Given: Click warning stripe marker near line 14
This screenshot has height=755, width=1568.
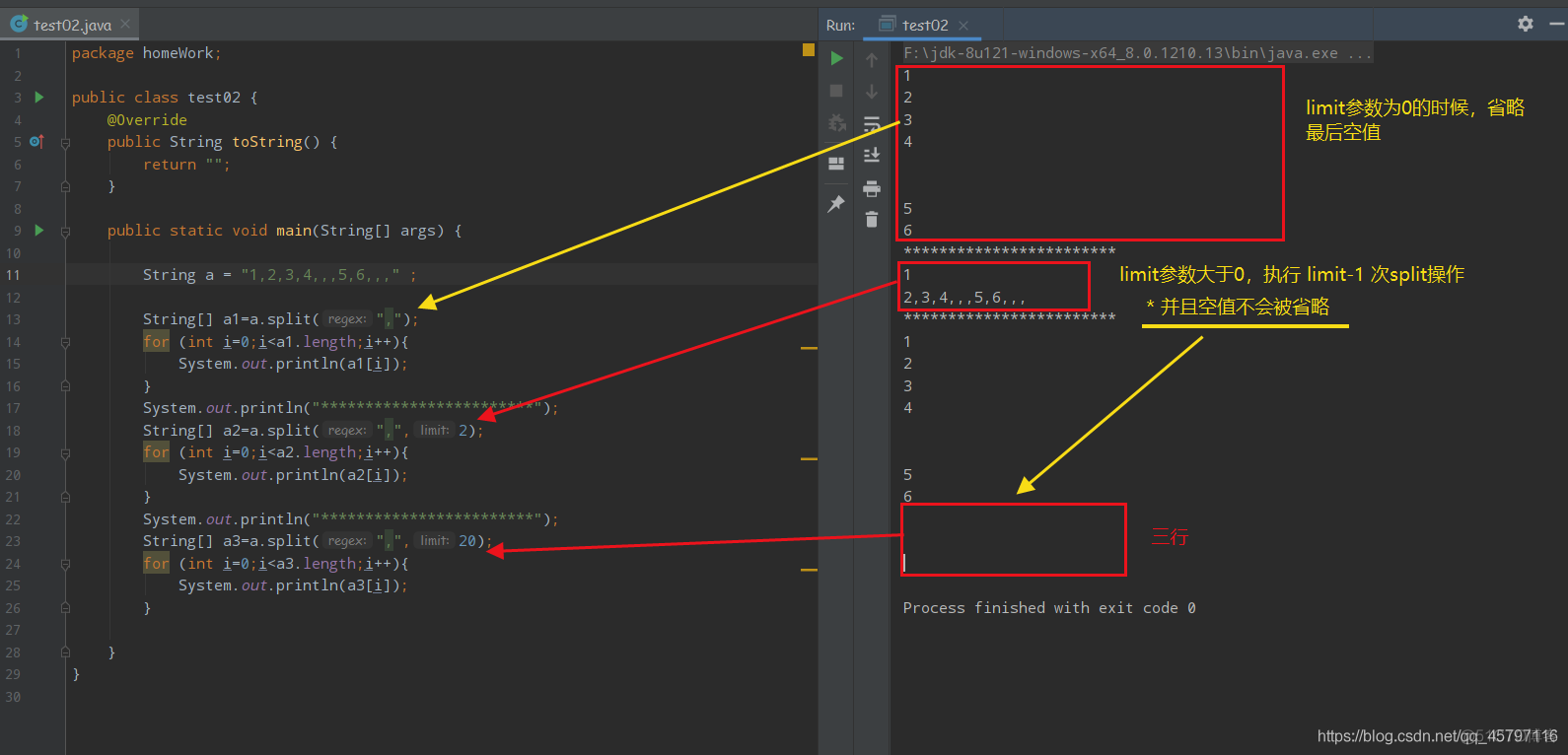Looking at the screenshot, I should coord(809,348).
